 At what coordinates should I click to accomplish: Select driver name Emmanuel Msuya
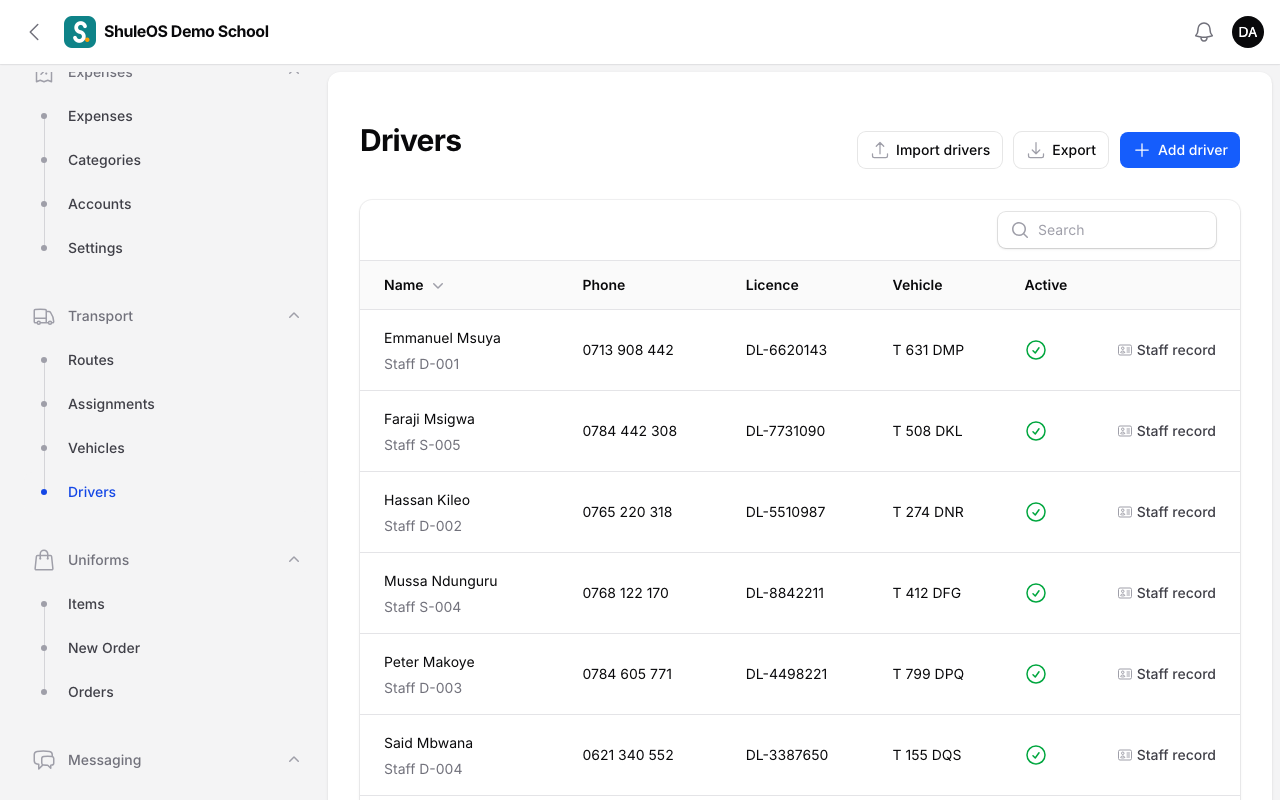442,338
